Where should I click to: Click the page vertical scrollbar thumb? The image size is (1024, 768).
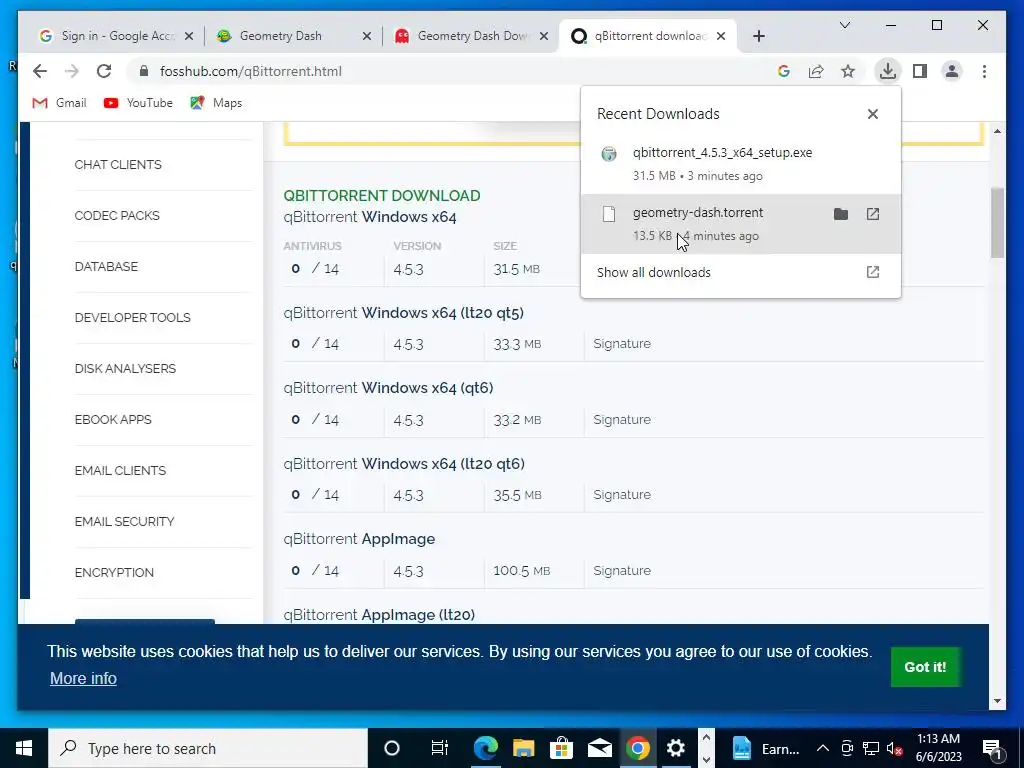997,222
